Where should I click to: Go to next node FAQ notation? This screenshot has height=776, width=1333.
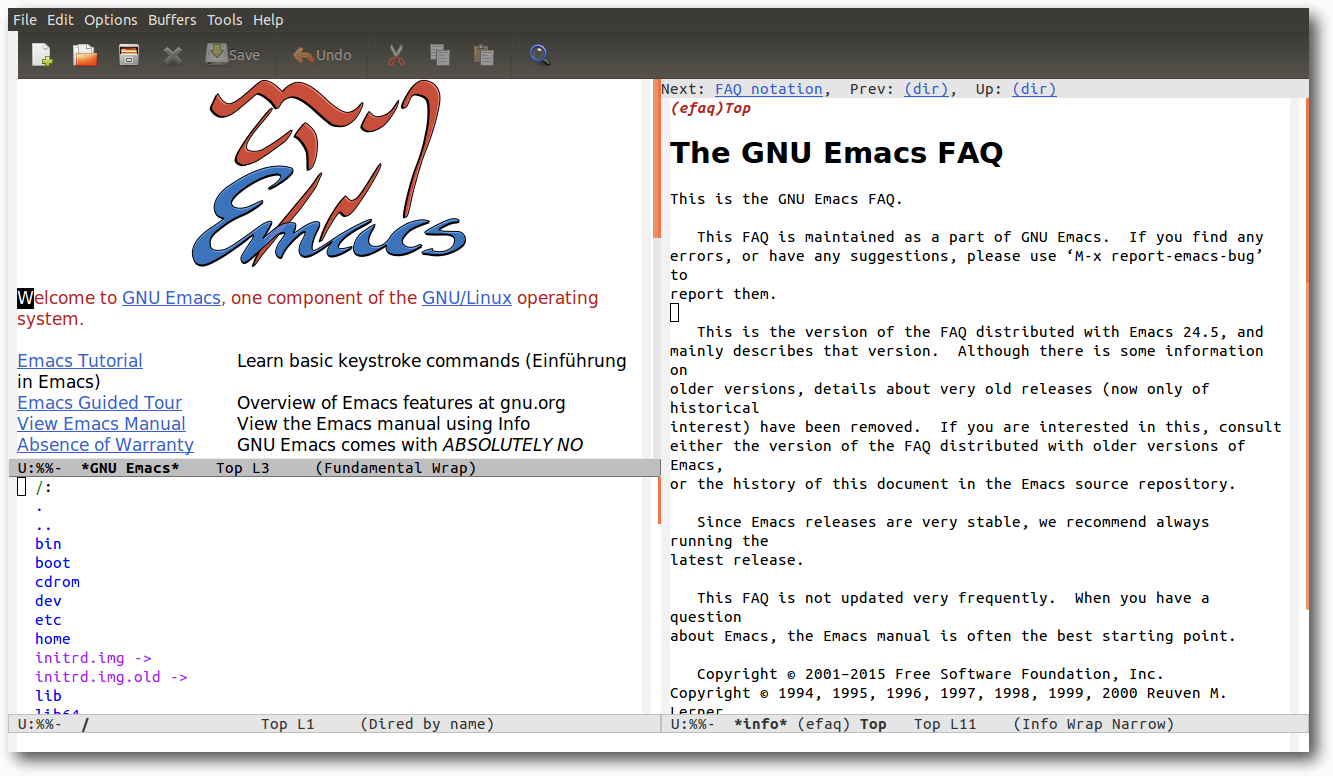(769, 89)
